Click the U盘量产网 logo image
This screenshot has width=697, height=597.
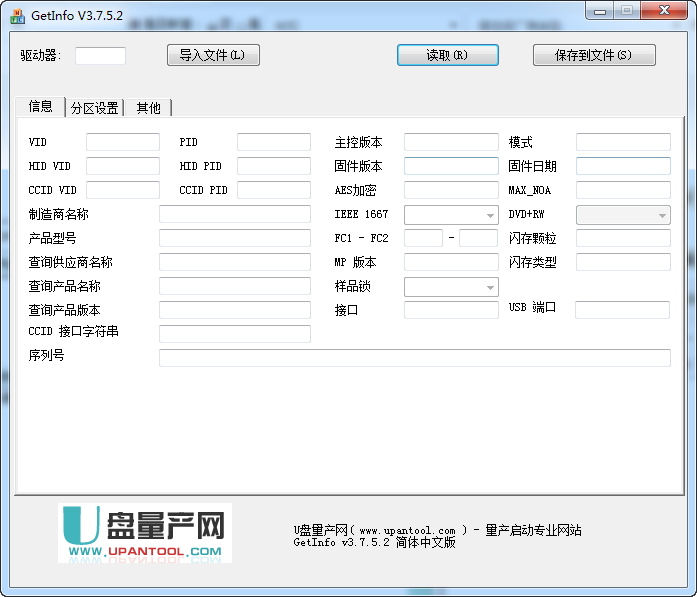click(145, 533)
